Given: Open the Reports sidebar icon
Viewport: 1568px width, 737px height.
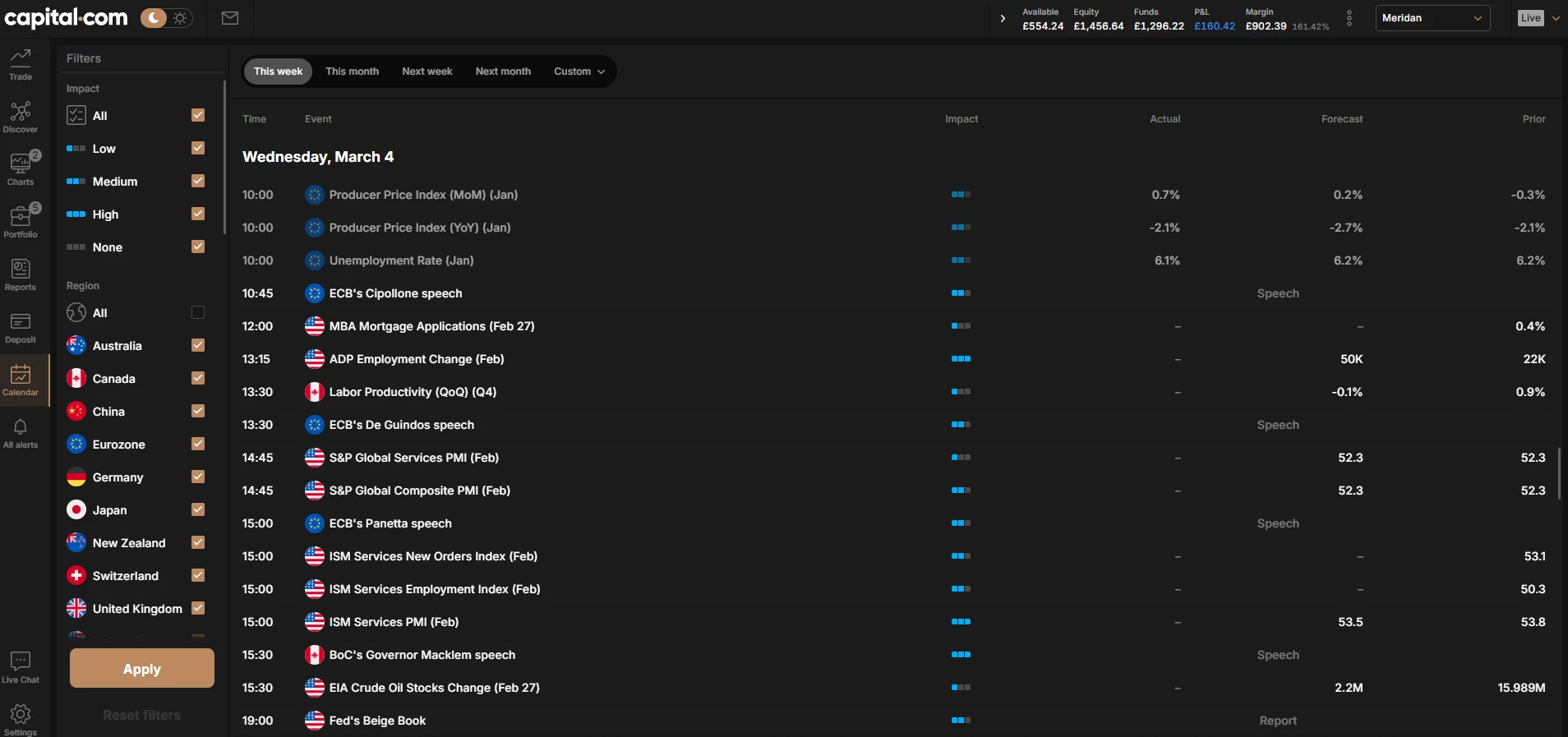Looking at the screenshot, I should [21, 274].
